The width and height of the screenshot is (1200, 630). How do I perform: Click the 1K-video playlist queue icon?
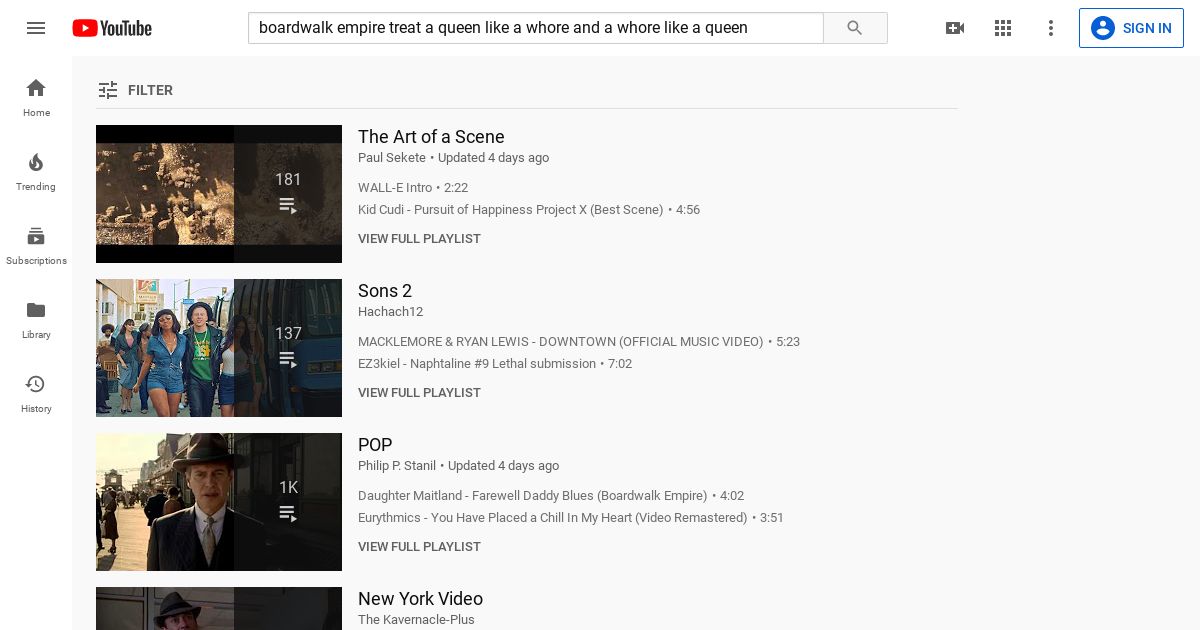pos(288,513)
